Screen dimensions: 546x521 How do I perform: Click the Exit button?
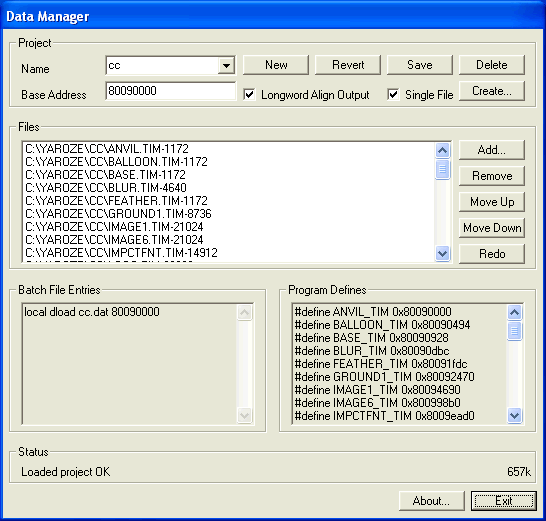(x=504, y=501)
